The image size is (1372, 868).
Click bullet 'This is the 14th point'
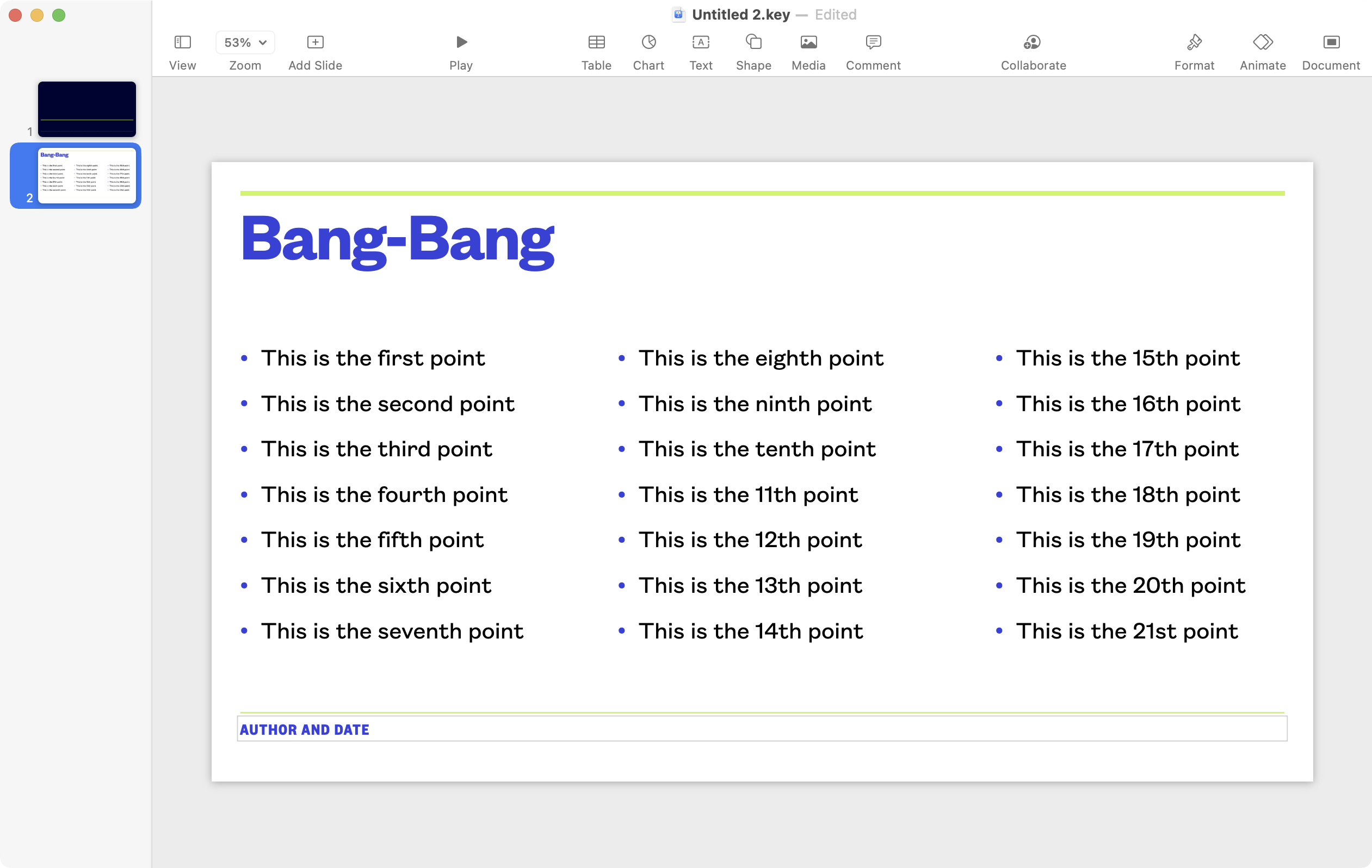pyautogui.click(x=751, y=631)
